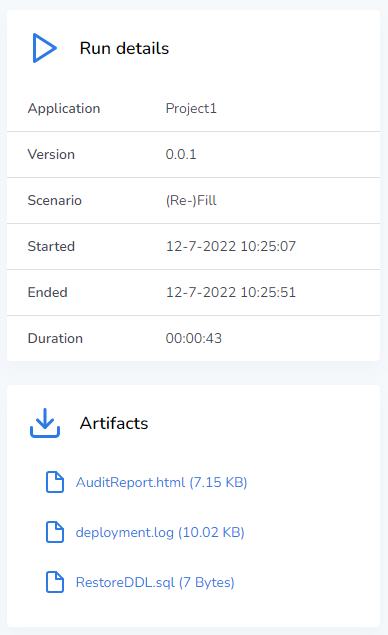Click the Version row label

tap(51, 154)
